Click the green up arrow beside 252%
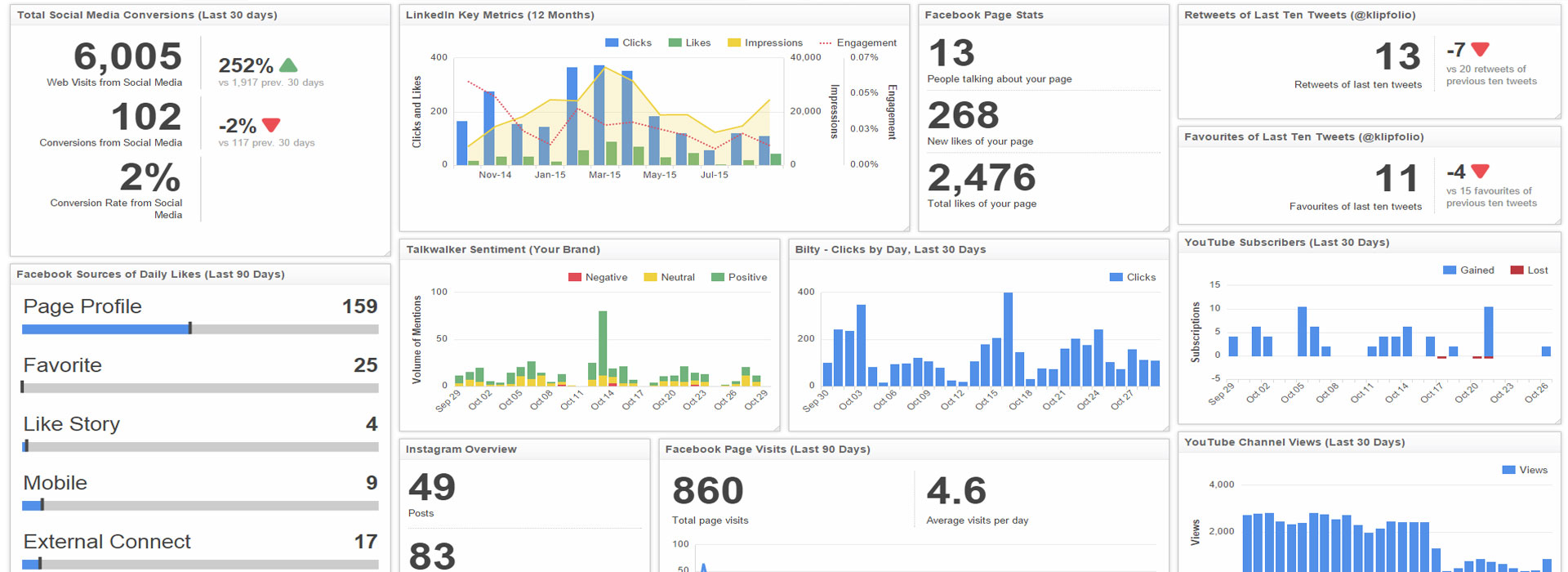Screen dimensions: 1568x572 [288, 65]
